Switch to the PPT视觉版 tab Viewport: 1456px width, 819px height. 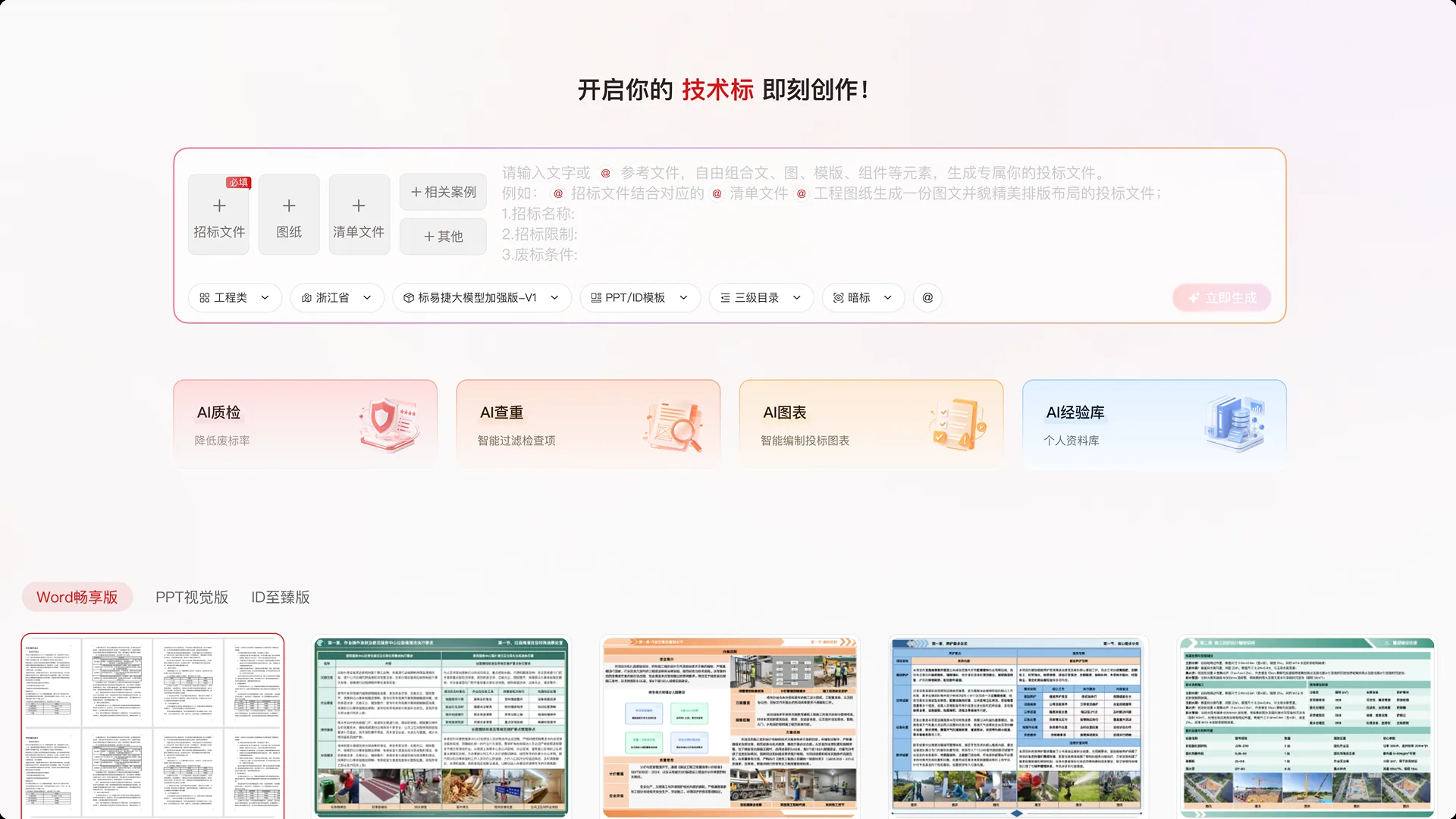192,597
